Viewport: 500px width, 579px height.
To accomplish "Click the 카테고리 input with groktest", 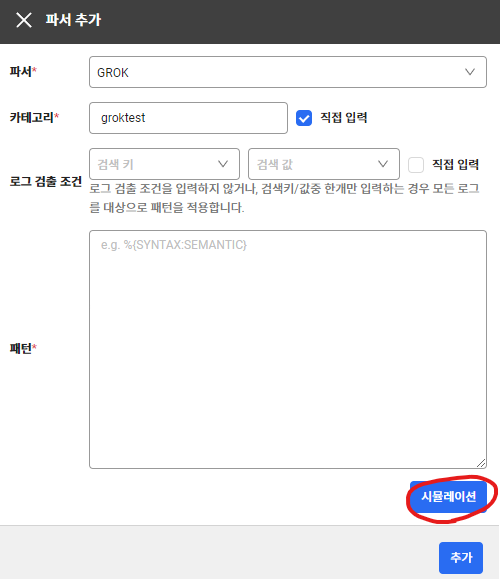I will [x=188, y=118].
